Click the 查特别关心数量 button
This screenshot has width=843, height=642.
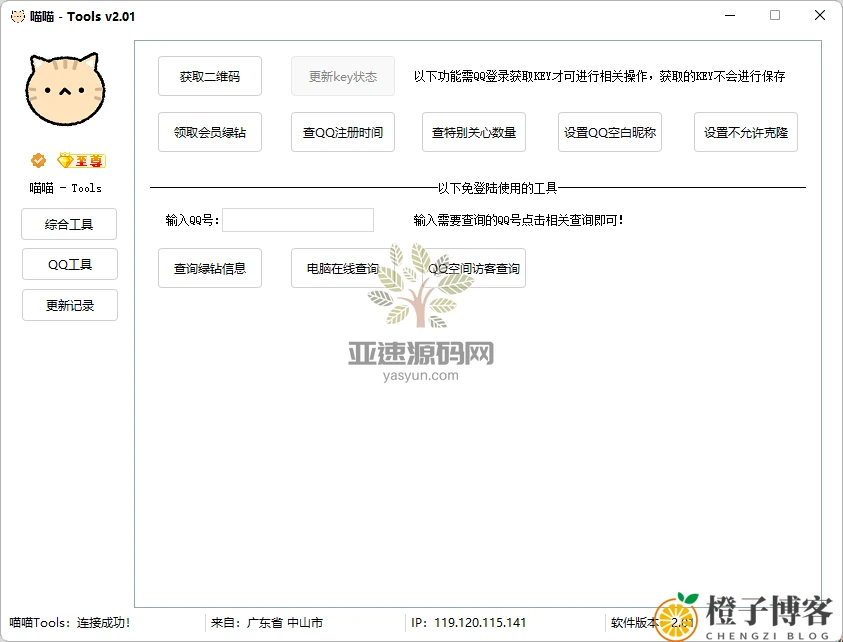pyautogui.click(x=474, y=132)
